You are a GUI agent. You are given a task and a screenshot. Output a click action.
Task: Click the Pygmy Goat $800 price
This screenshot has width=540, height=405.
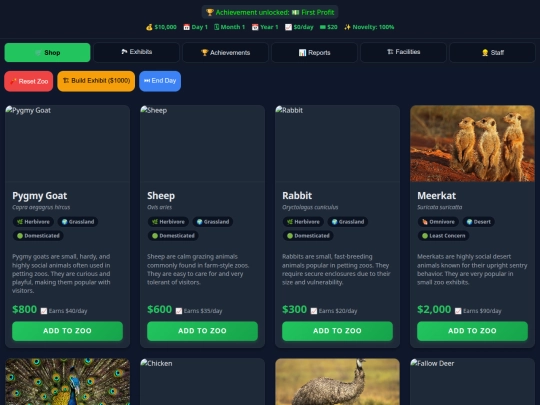24,309
